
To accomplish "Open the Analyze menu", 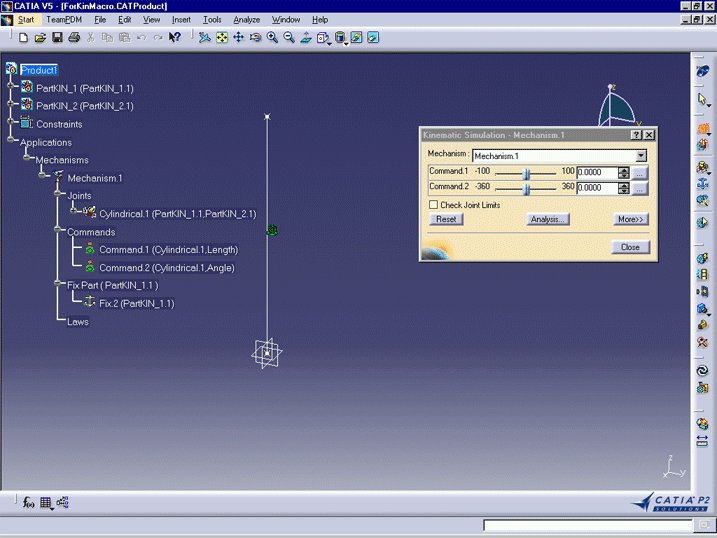I will click(246, 19).
